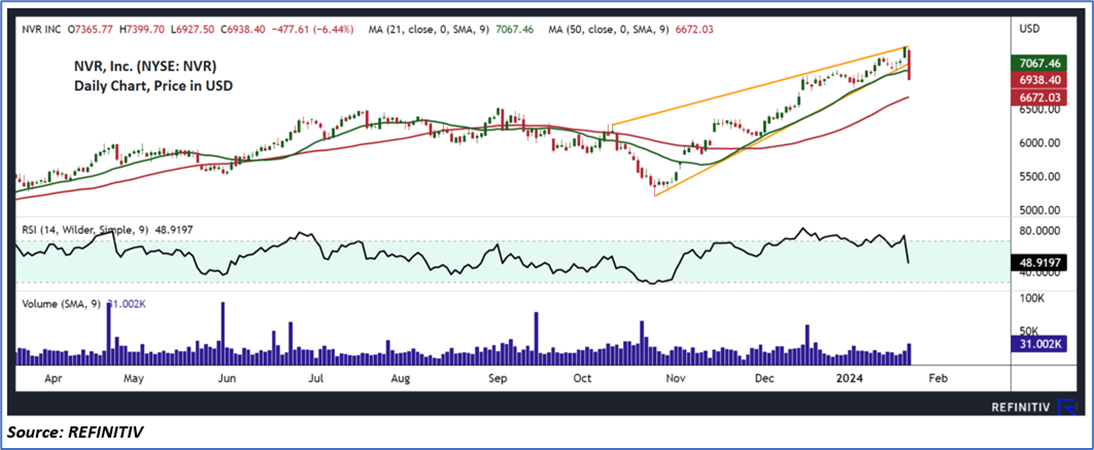Click the Sep label on time axis
This screenshot has width=1094, height=450.
[497, 379]
